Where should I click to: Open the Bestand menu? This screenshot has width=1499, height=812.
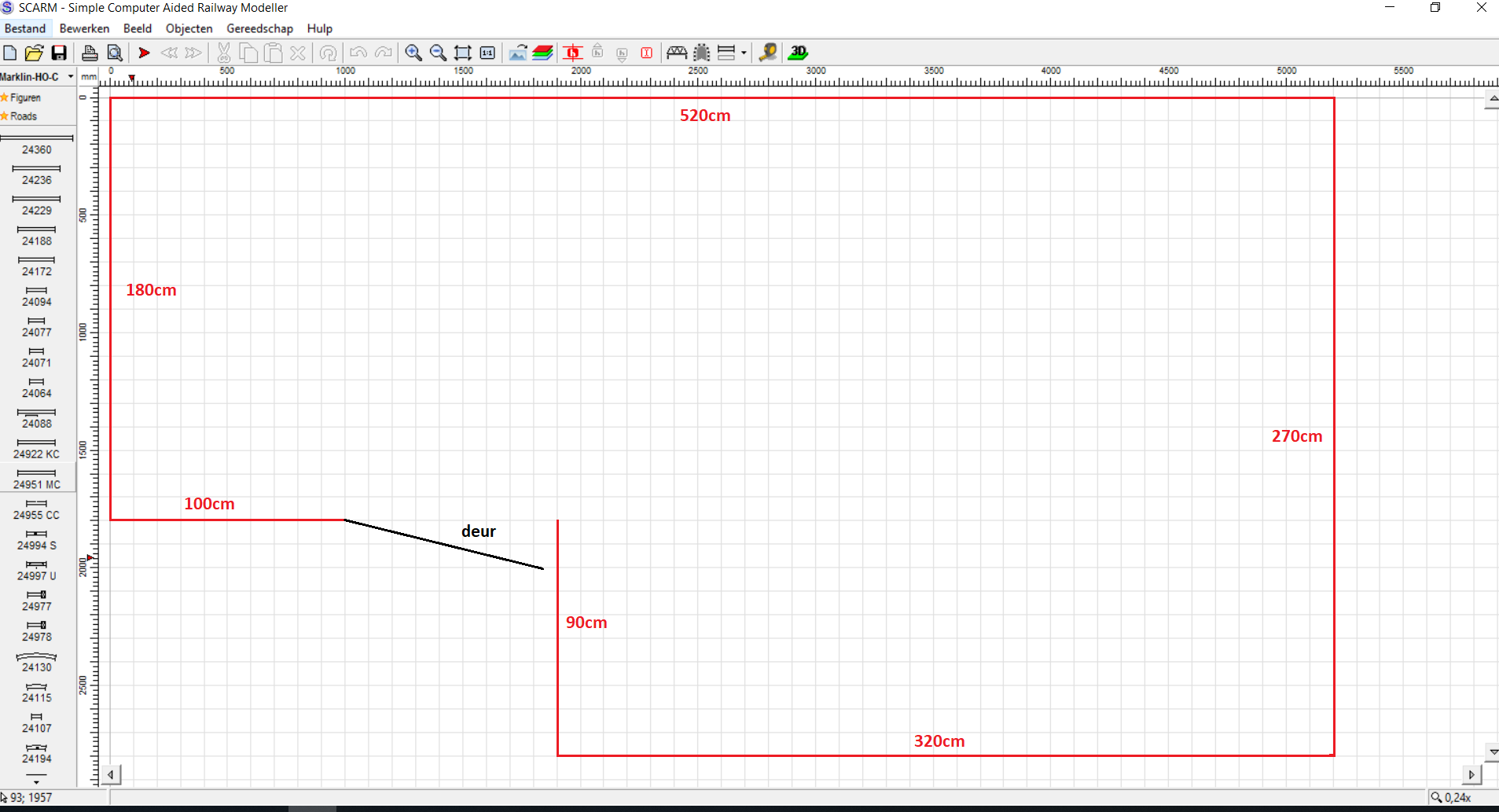pyautogui.click(x=25, y=28)
